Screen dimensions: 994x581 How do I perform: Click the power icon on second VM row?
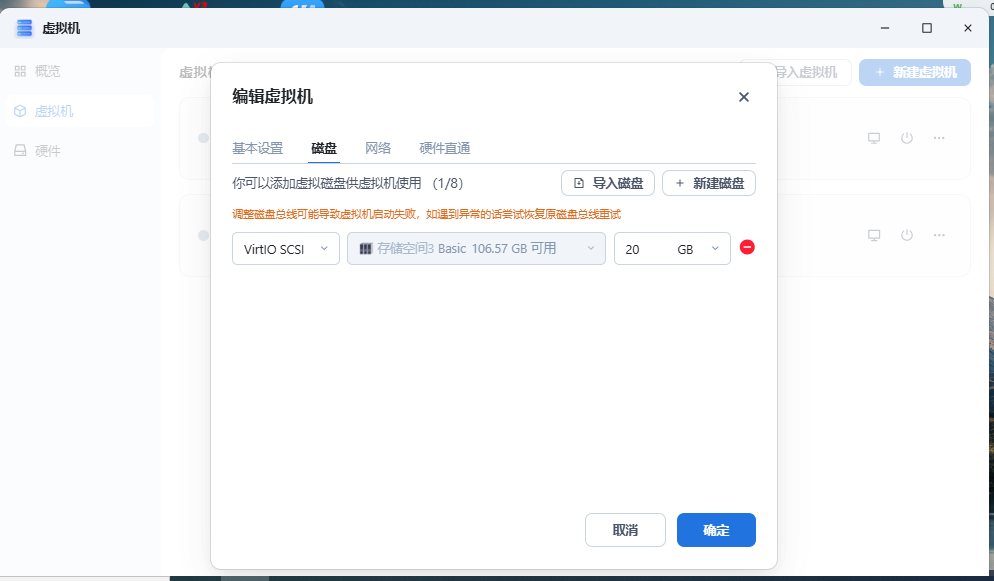(x=906, y=235)
